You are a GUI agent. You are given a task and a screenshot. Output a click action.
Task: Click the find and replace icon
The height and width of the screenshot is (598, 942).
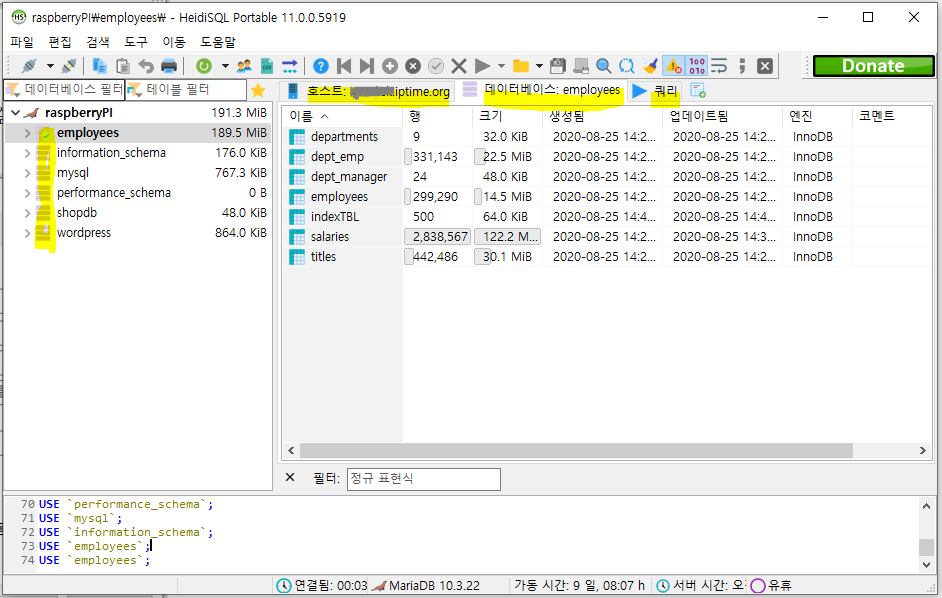627,66
